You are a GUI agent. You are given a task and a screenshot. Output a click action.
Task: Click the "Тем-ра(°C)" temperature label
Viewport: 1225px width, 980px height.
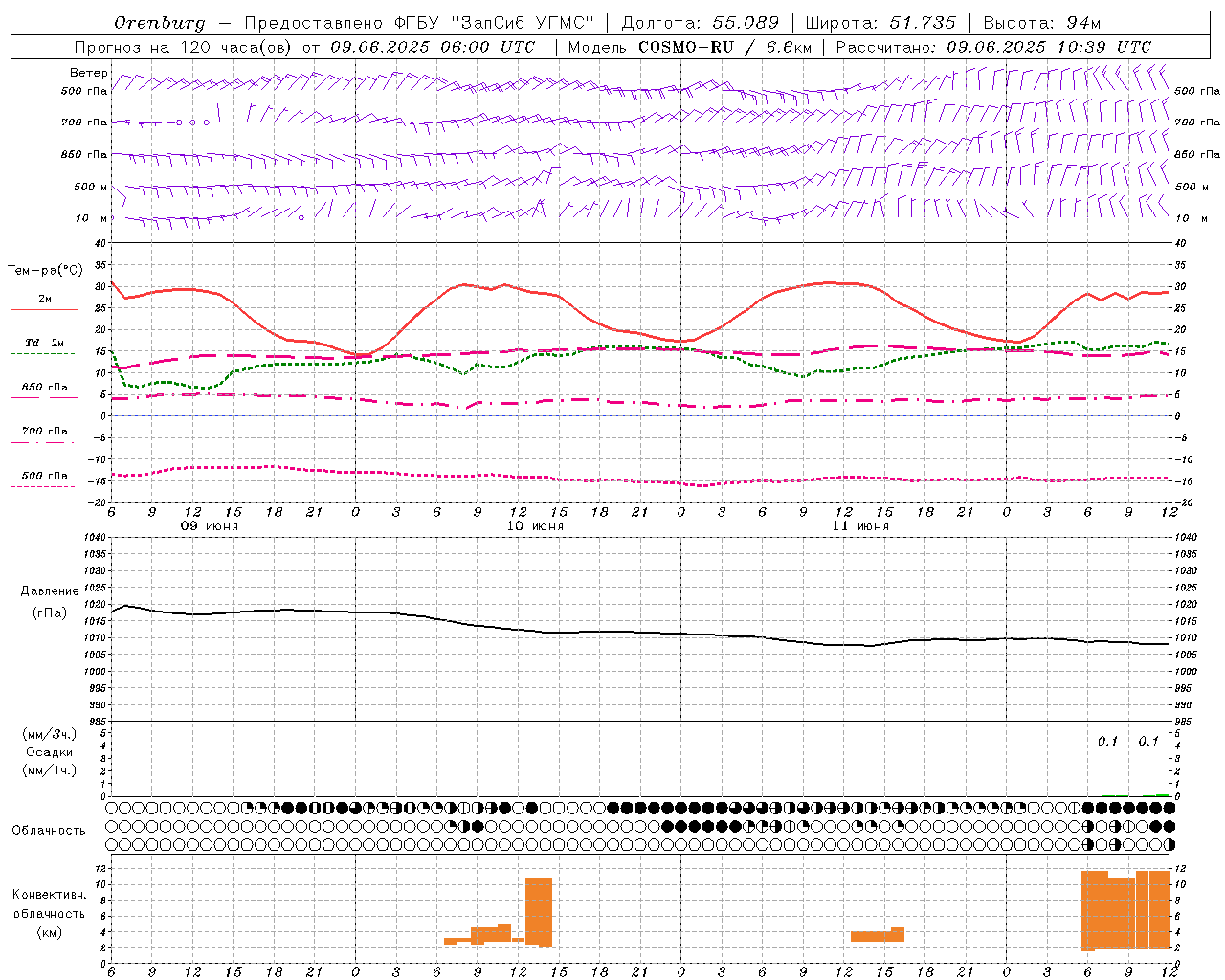tap(45, 271)
